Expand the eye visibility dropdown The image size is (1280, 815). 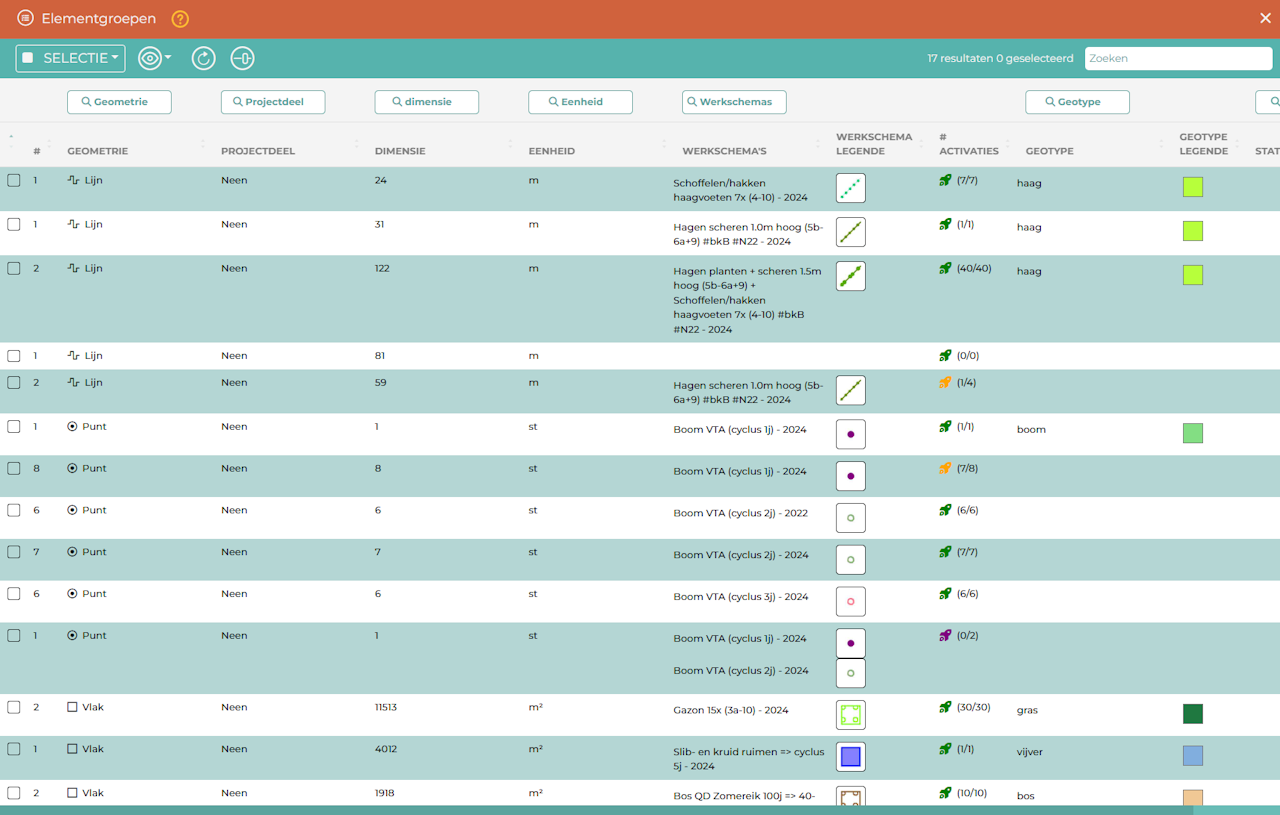[154, 58]
